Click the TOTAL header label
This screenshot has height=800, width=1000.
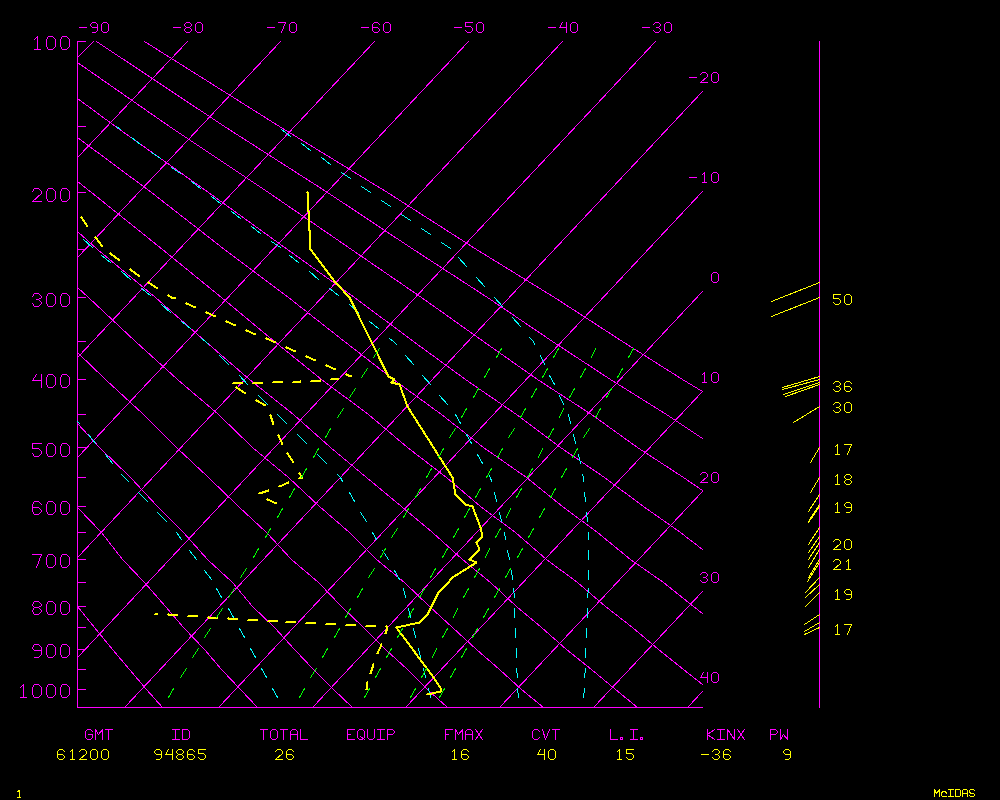(284, 735)
